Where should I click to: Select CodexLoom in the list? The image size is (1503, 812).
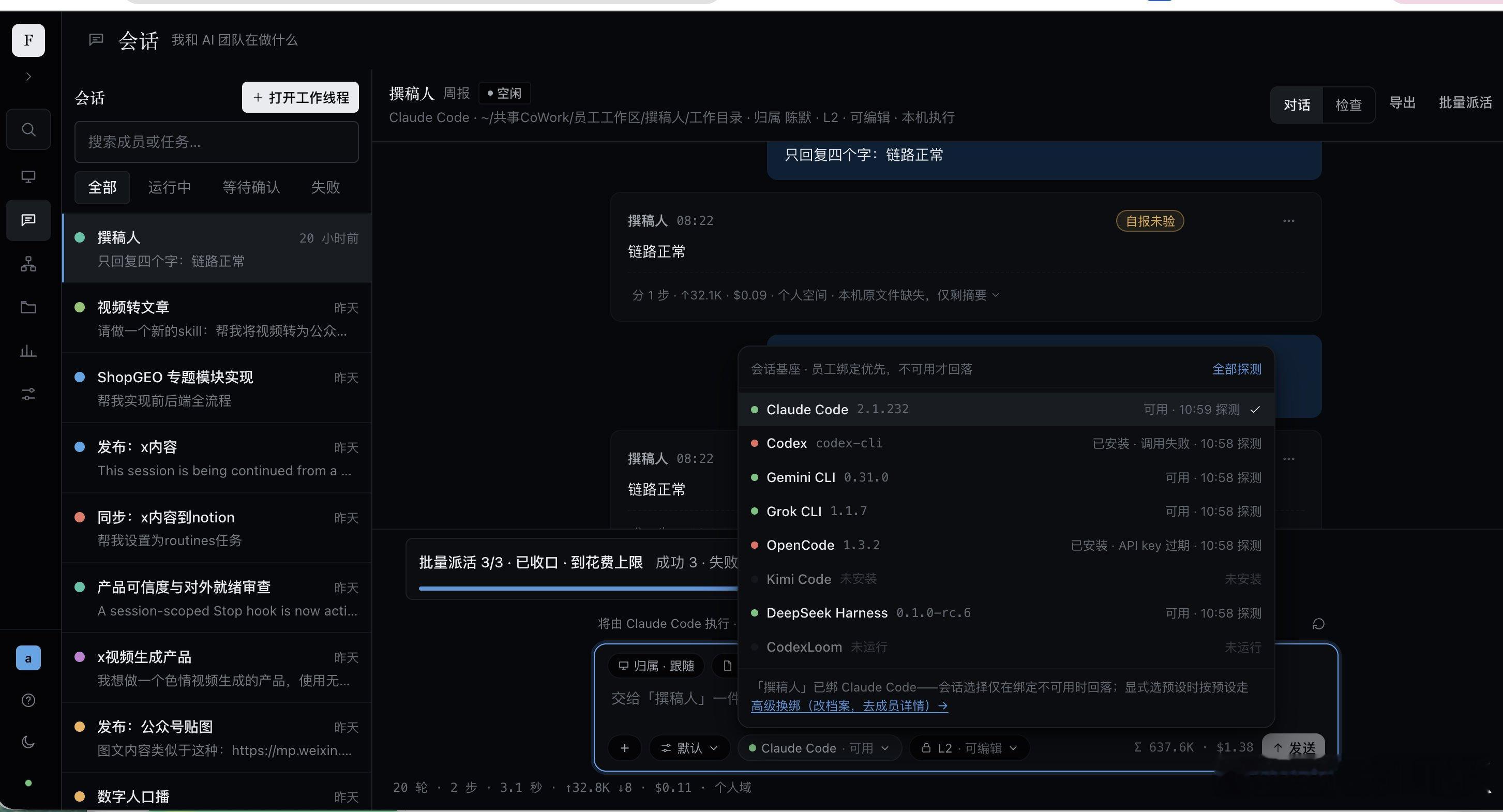point(1006,647)
